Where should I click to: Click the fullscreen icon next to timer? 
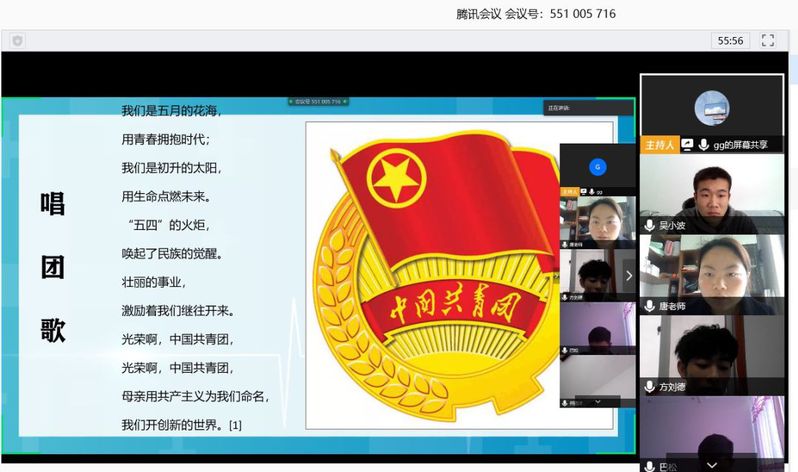(767, 40)
